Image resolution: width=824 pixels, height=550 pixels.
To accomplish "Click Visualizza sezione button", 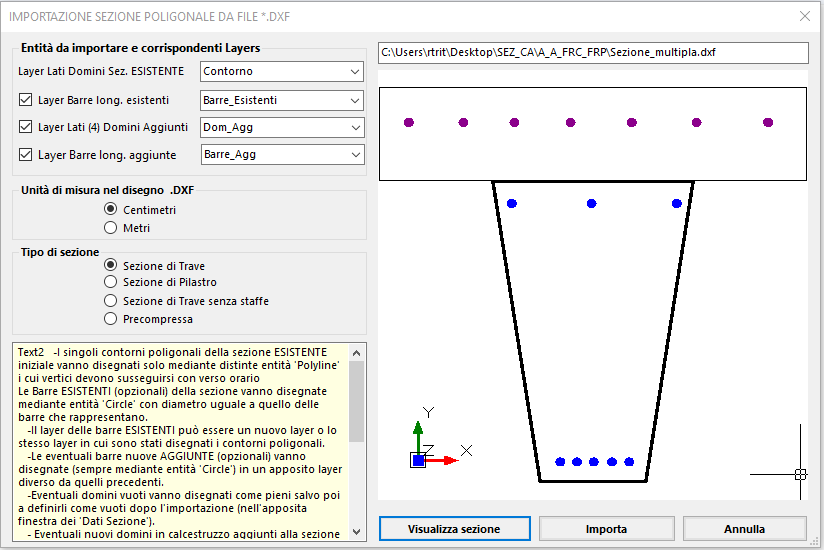I will 455,528.
